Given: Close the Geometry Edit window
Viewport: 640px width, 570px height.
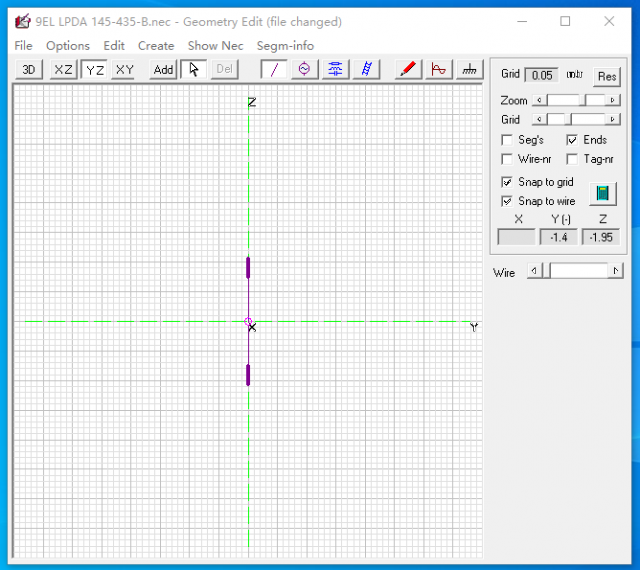Looking at the screenshot, I should pos(609,21).
